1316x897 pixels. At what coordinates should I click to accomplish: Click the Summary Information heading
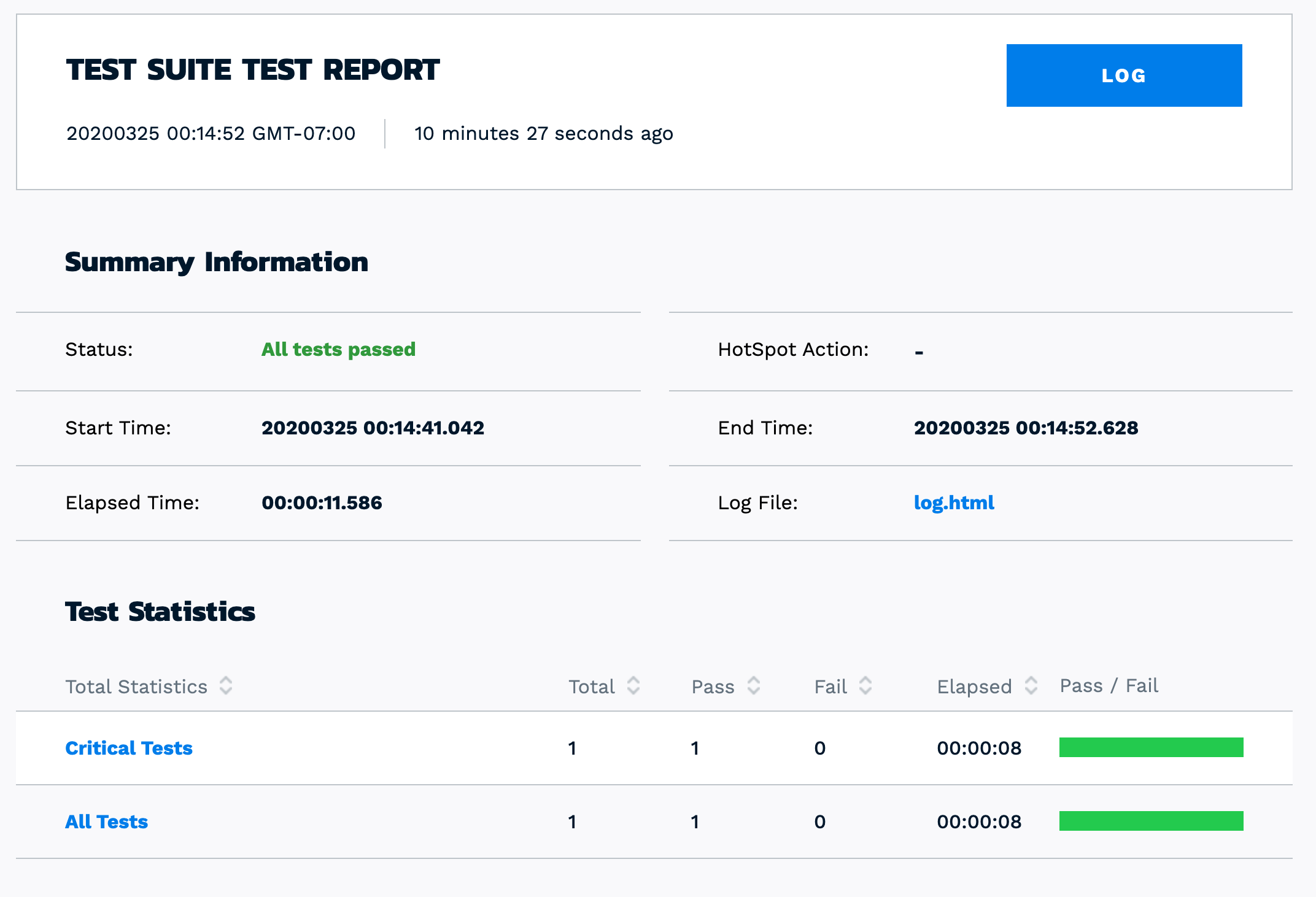pos(216,262)
